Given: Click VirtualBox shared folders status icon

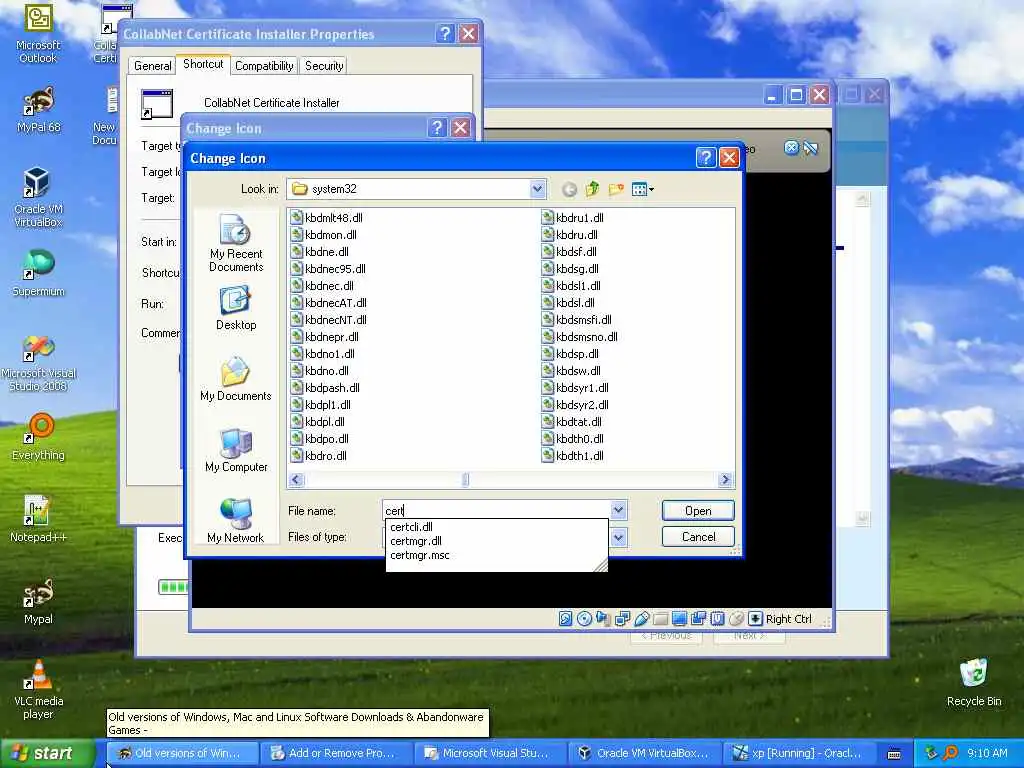Looking at the screenshot, I should 660,618.
